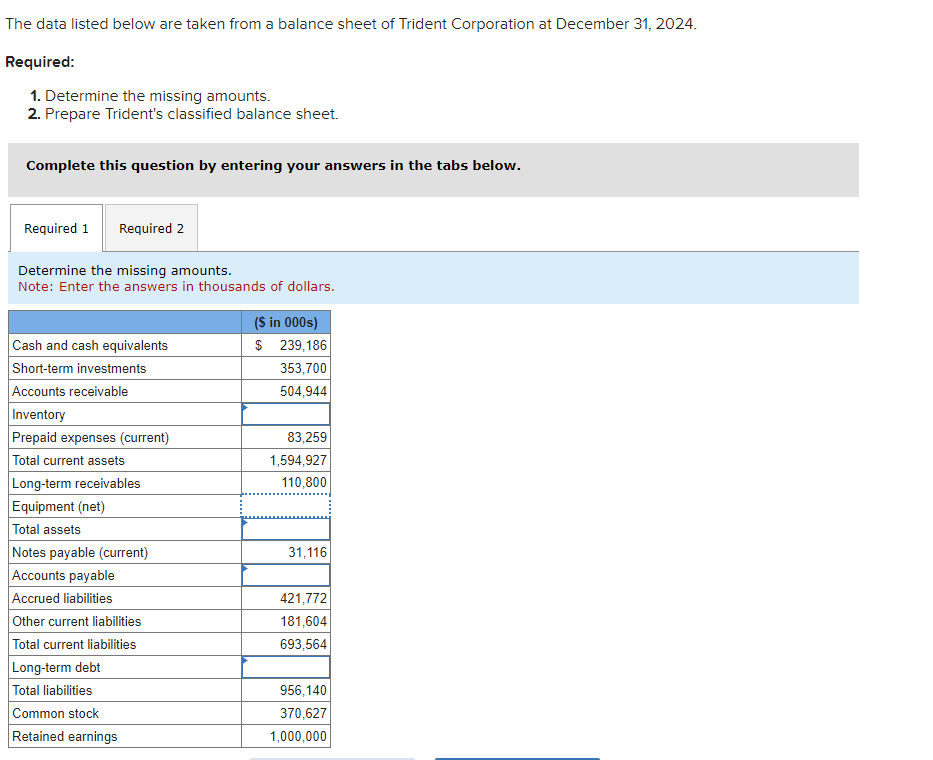
Task: Click the right navigation button below the table
Action: tap(517, 758)
